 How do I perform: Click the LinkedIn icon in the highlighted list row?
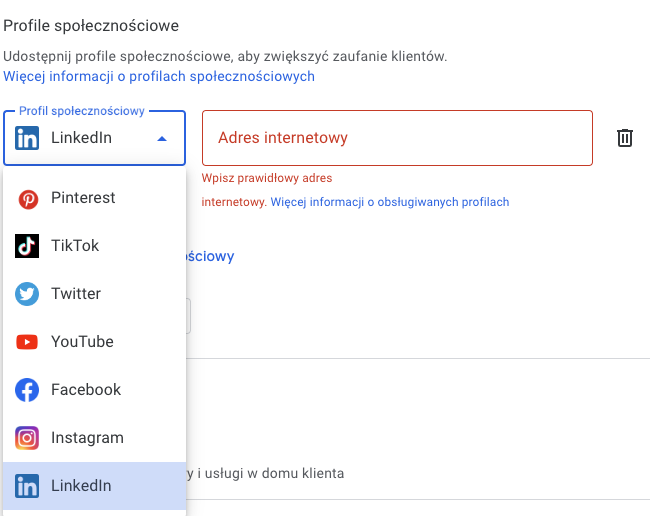point(27,486)
